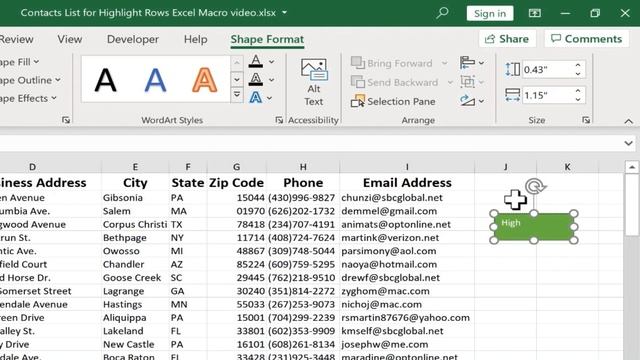Click the Sign in button
The image size is (640, 360).
(x=490, y=13)
